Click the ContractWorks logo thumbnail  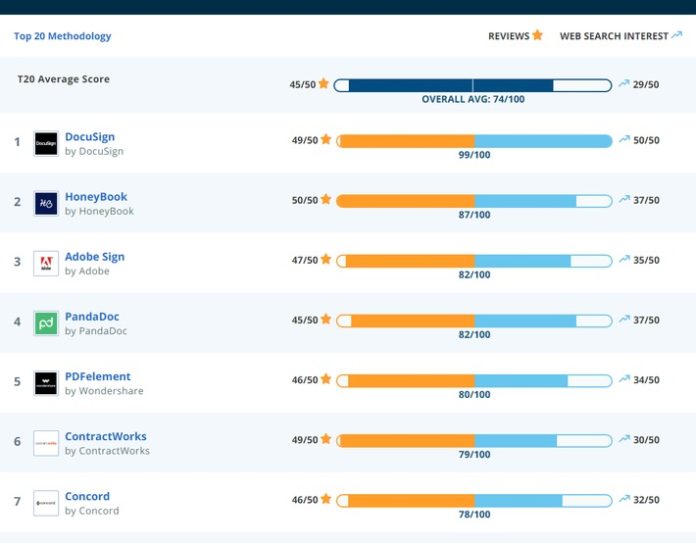(46, 443)
